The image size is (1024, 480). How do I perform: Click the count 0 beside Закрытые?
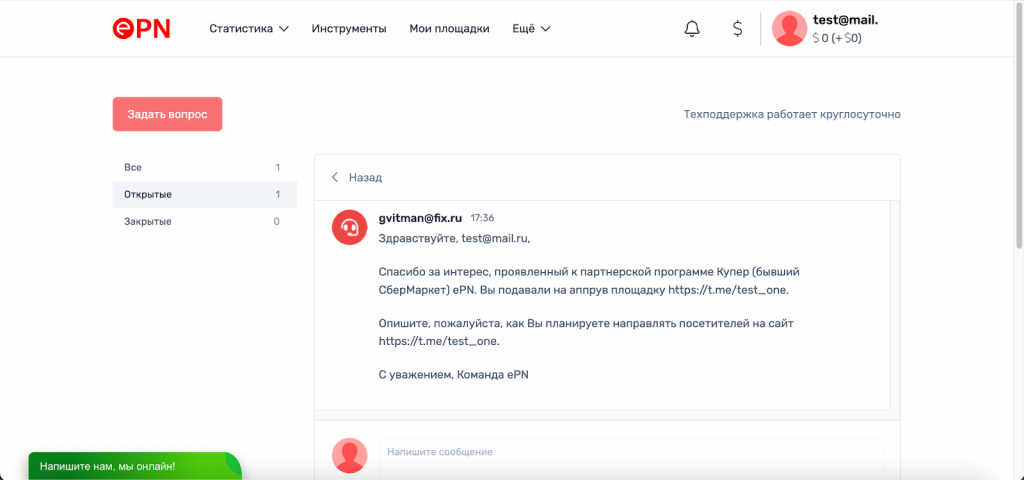[x=276, y=221]
